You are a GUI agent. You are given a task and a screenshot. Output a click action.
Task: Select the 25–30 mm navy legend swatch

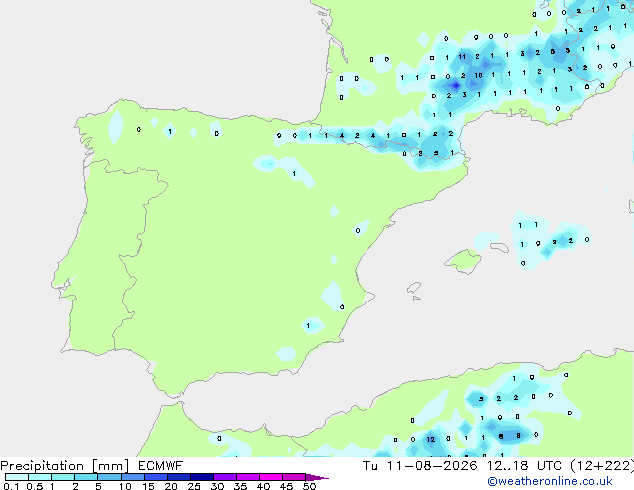coord(202,477)
